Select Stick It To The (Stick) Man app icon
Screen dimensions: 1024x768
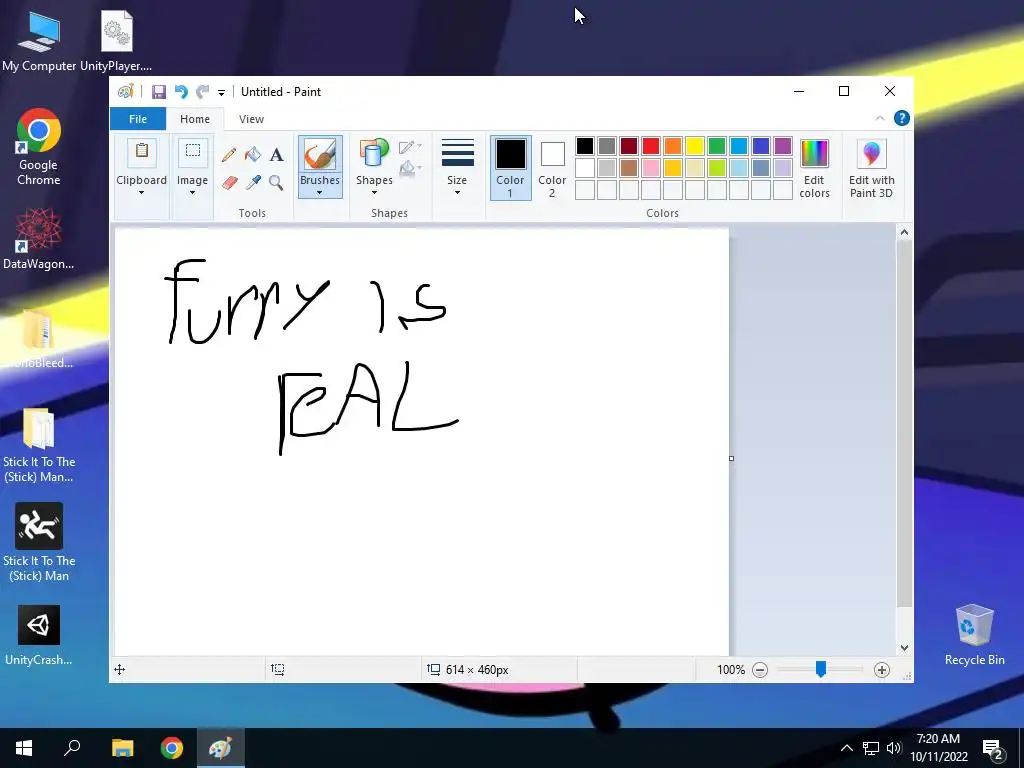39,542
